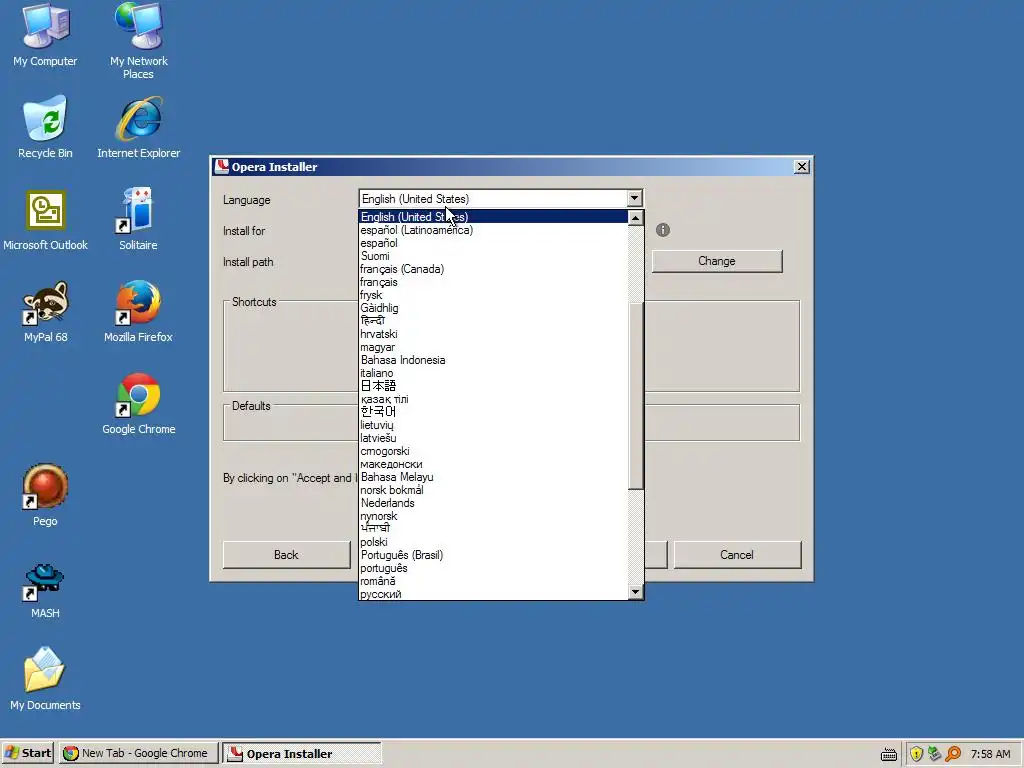1024x768 pixels.
Task: Pick the plain português entry
Action: click(x=493, y=568)
